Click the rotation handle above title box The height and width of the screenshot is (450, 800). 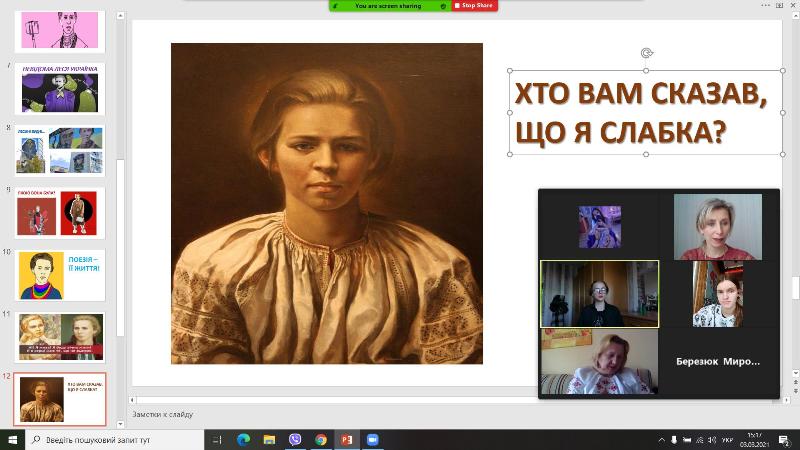pyautogui.click(x=646, y=53)
